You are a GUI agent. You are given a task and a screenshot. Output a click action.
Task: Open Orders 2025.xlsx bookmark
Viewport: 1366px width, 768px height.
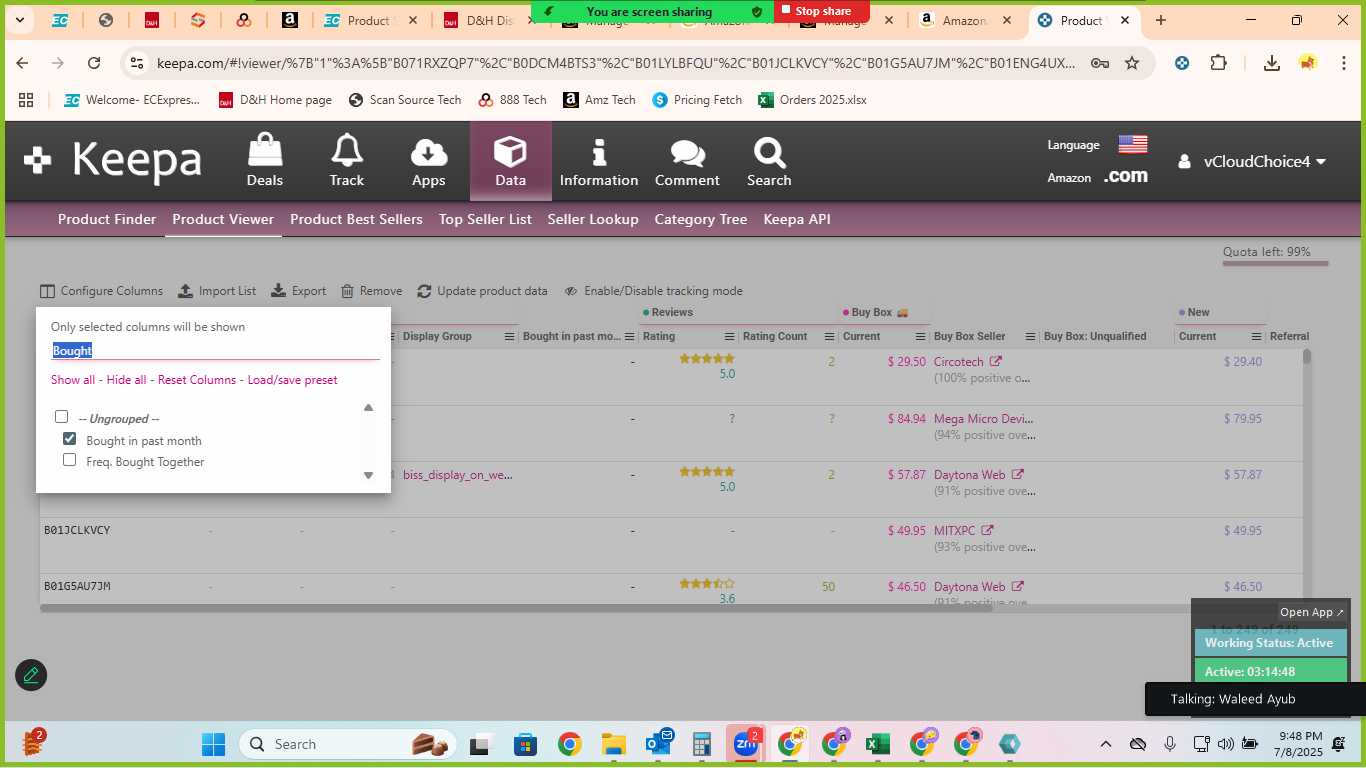[x=812, y=100]
